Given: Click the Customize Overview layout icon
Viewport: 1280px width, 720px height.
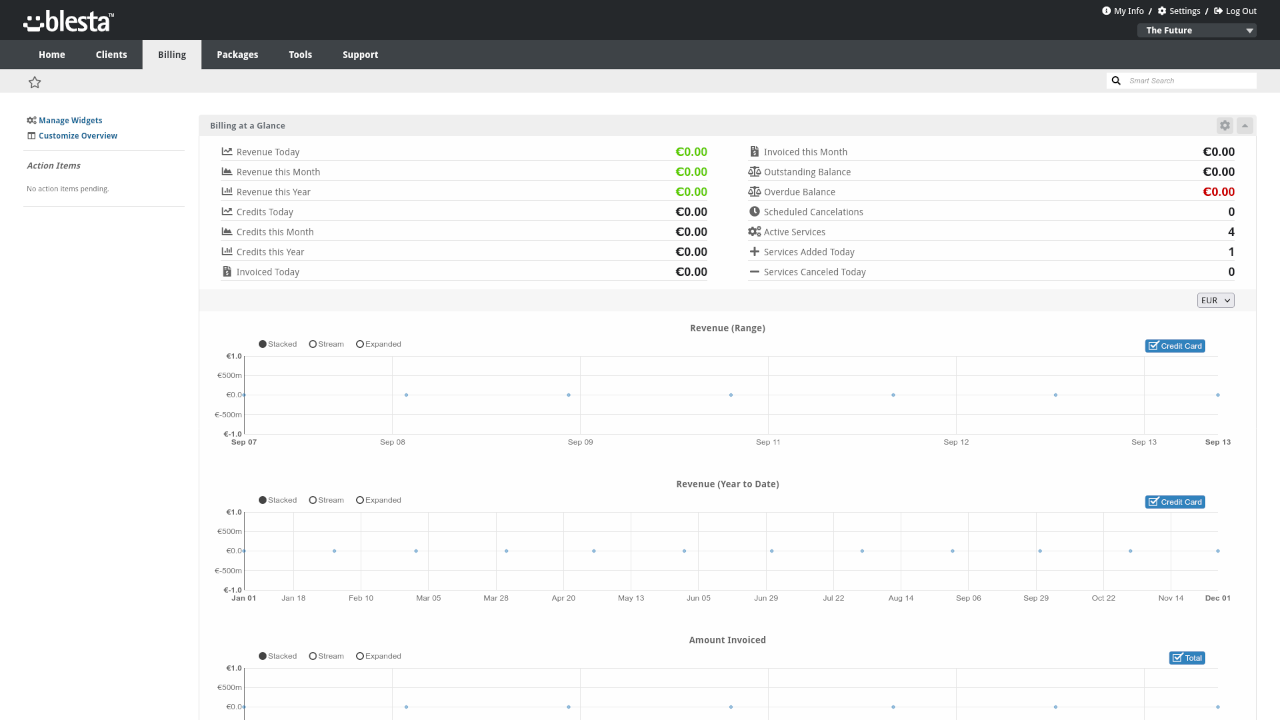Looking at the screenshot, I should (32, 136).
